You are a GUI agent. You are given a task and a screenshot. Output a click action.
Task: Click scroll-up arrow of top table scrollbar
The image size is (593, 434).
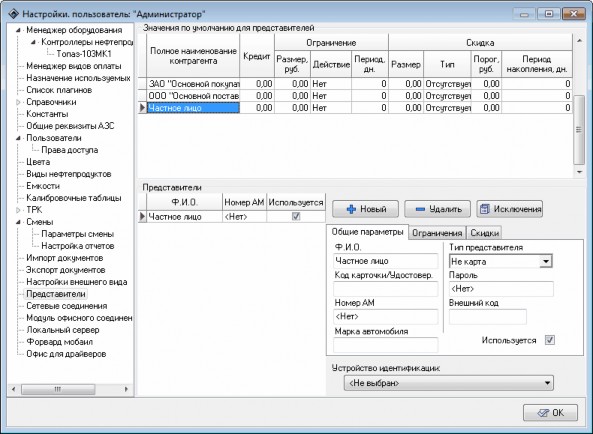pos(579,40)
